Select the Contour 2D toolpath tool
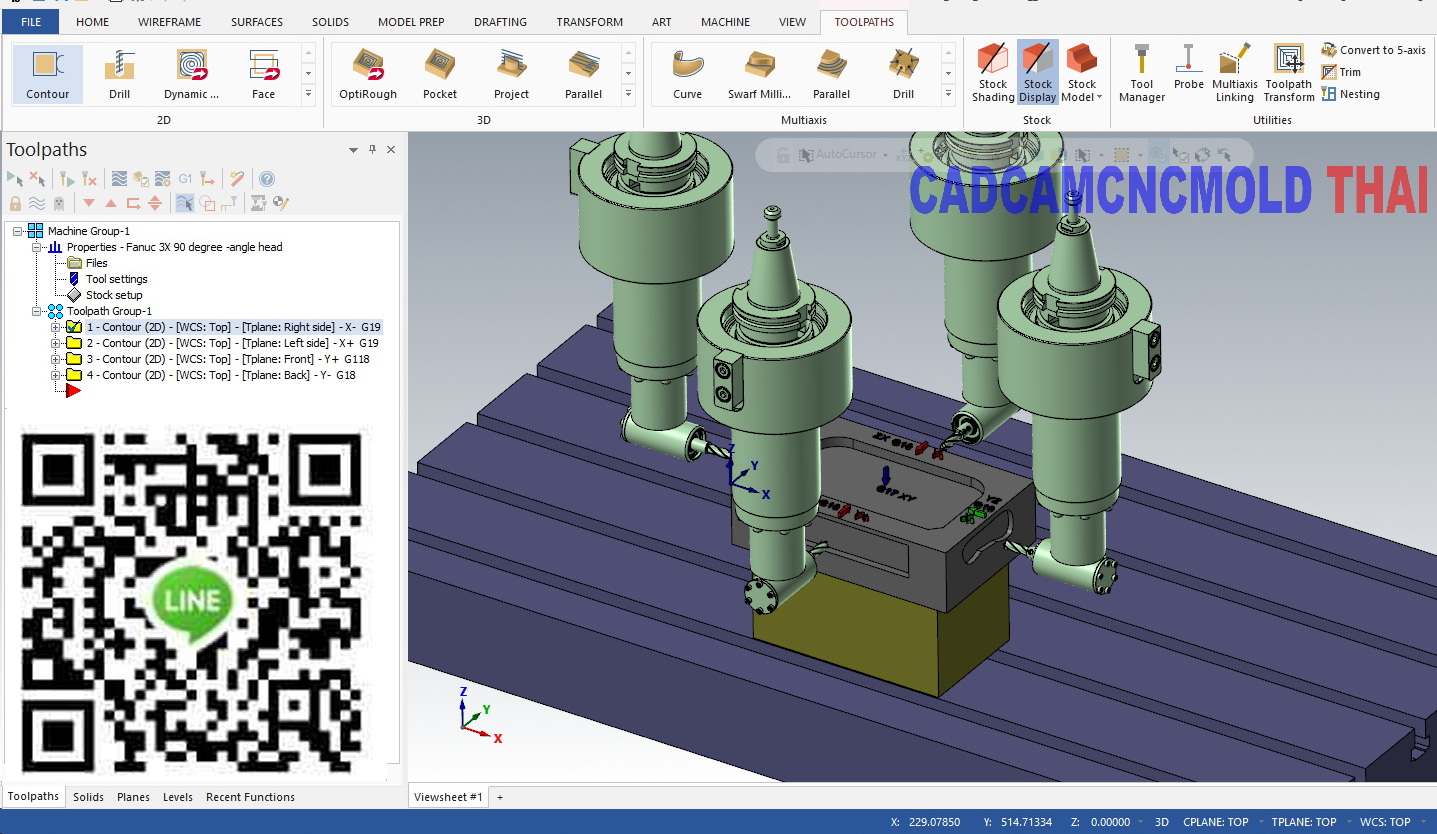Viewport: 1437px width, 834px height. (x=46, y=72)
